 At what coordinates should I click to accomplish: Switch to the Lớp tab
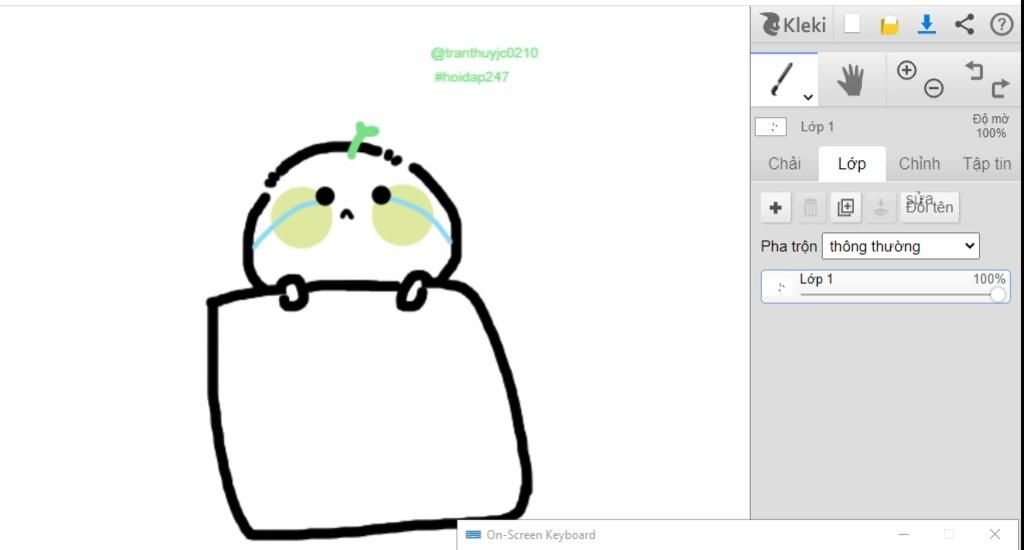click(x=852, y=164)
